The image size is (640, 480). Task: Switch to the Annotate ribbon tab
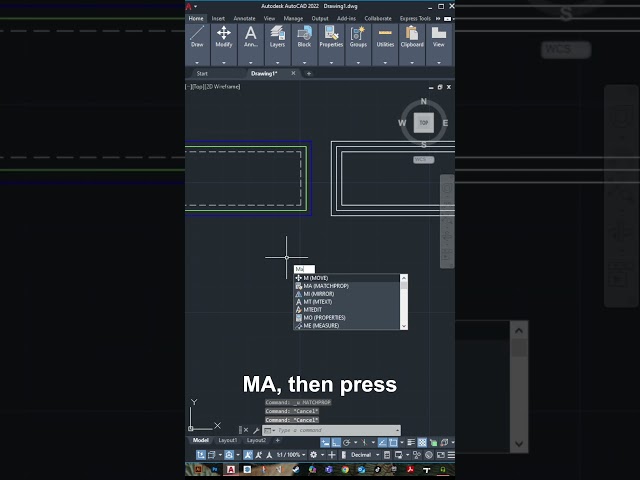pyautogui.click(x=244, y=18)
